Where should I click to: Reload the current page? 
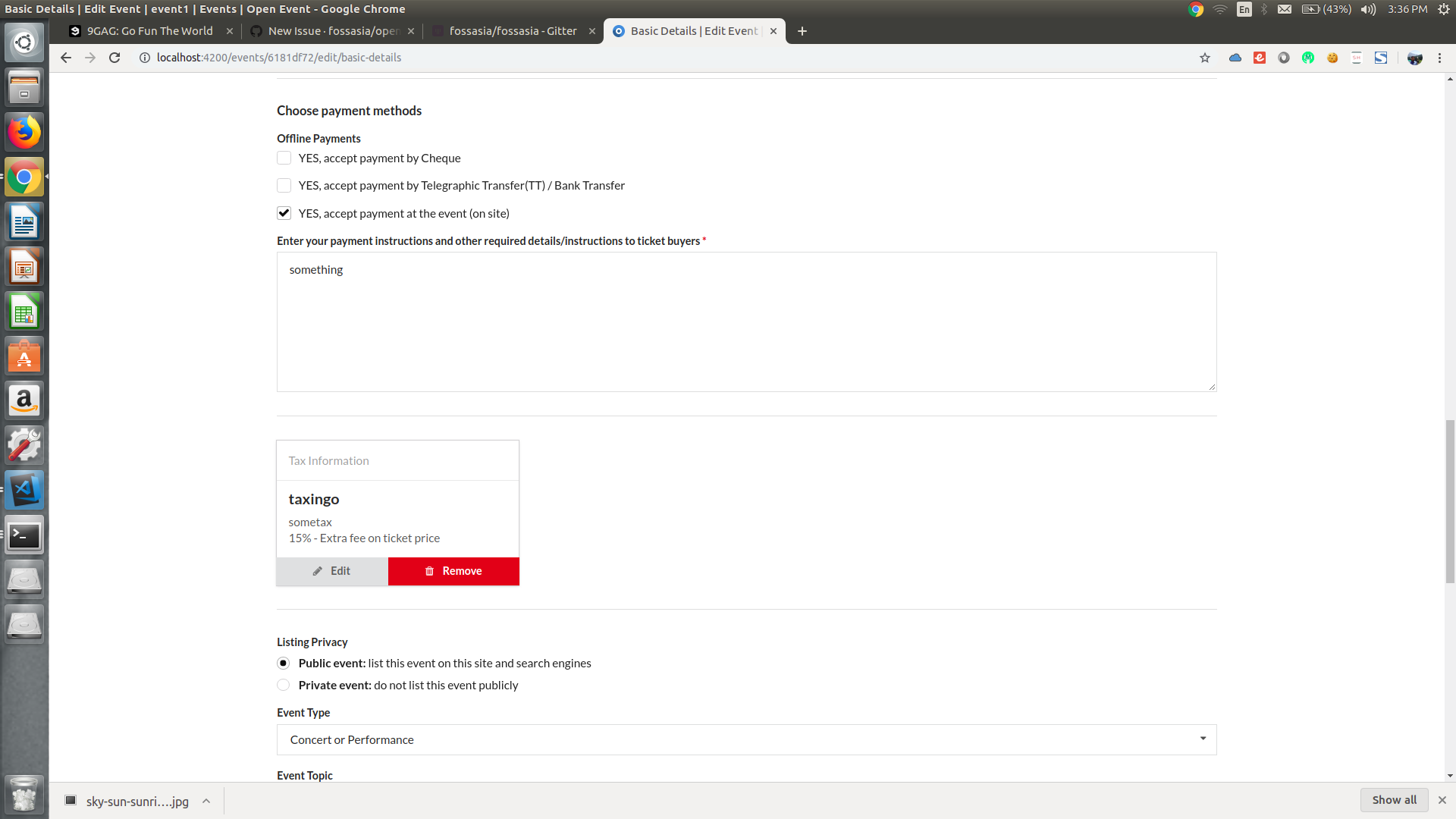115,58
